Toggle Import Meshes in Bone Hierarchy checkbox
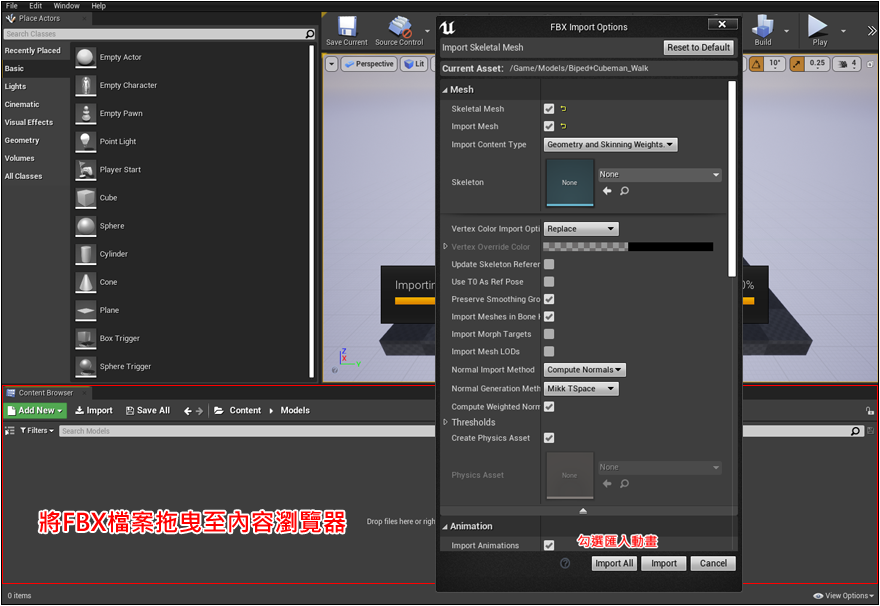Image resolution: width=880 pixels, height=606 pixels. (549, 316)
